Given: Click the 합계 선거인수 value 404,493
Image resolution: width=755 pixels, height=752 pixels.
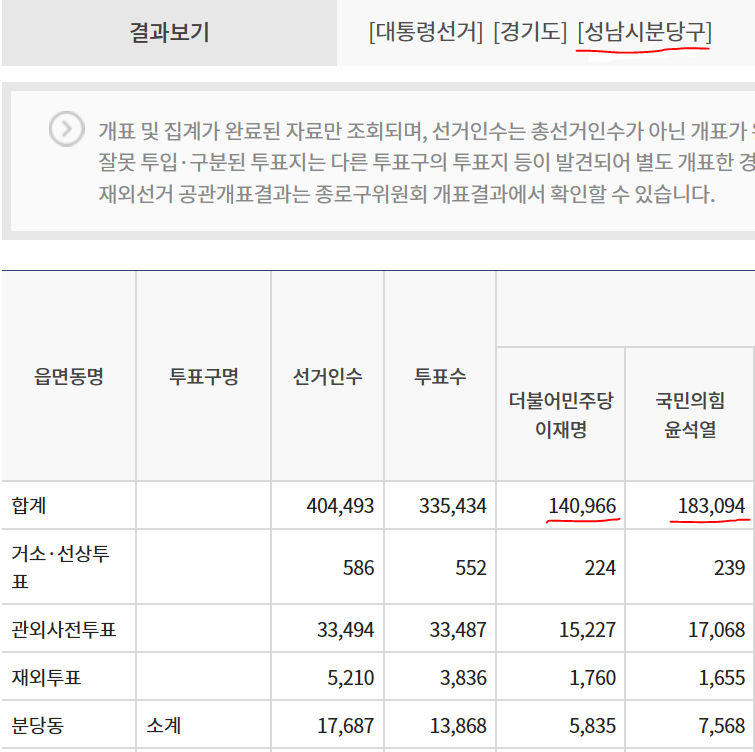Looking at the screenshot, I should click(340, 506).
